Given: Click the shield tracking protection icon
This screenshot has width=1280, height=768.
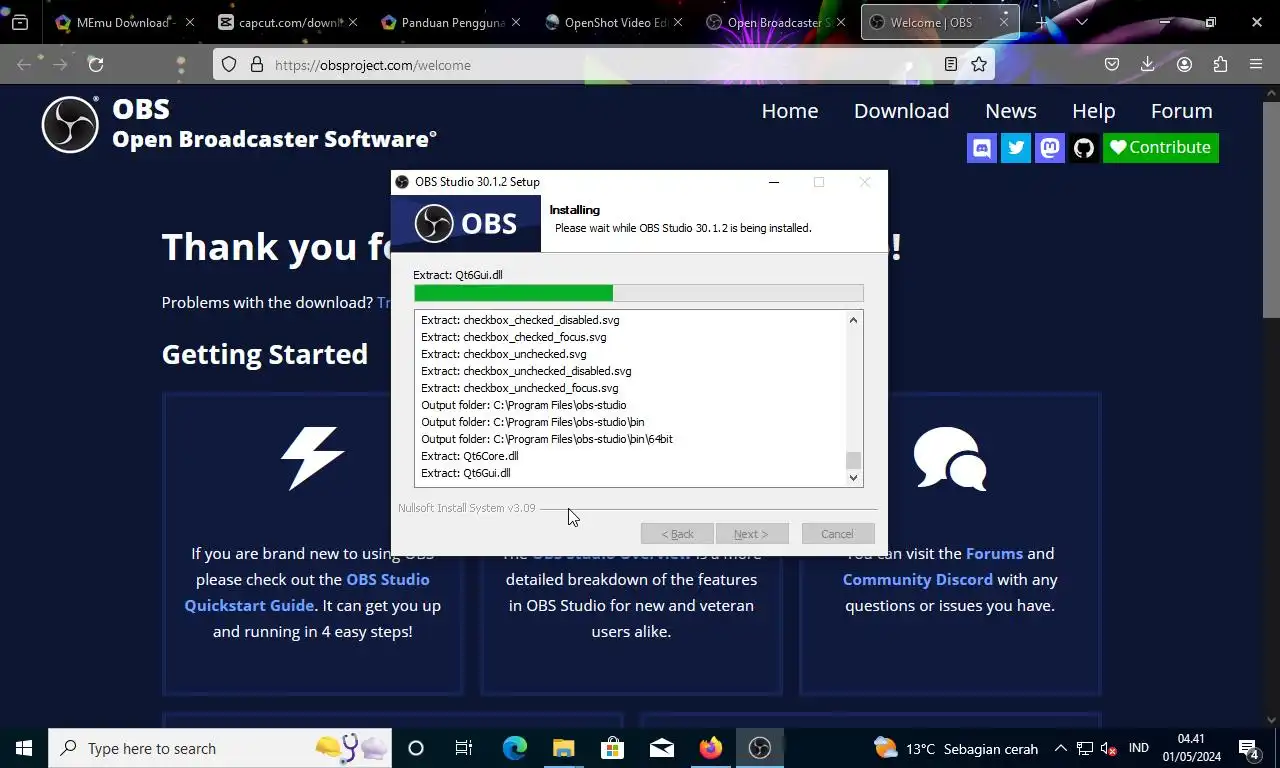Looking at the screenshot, I should 229,65.
